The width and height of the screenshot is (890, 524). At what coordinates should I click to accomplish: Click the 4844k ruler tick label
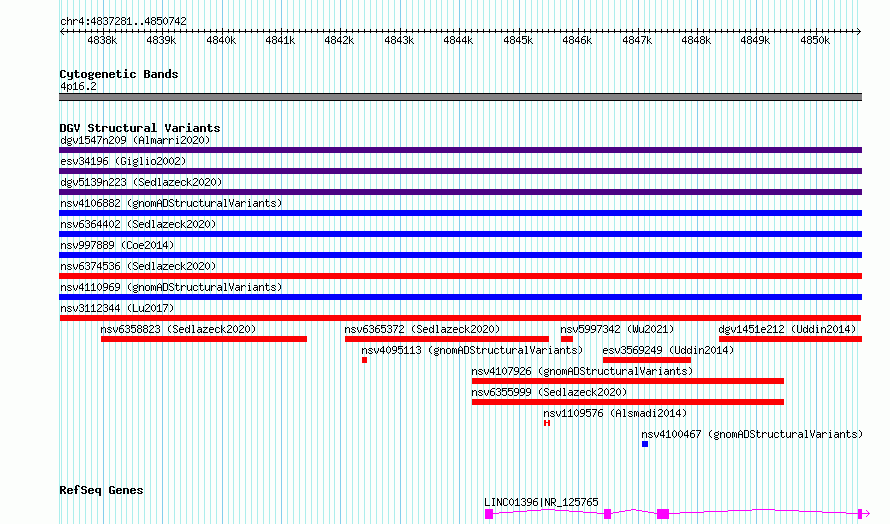coord(458,40)
